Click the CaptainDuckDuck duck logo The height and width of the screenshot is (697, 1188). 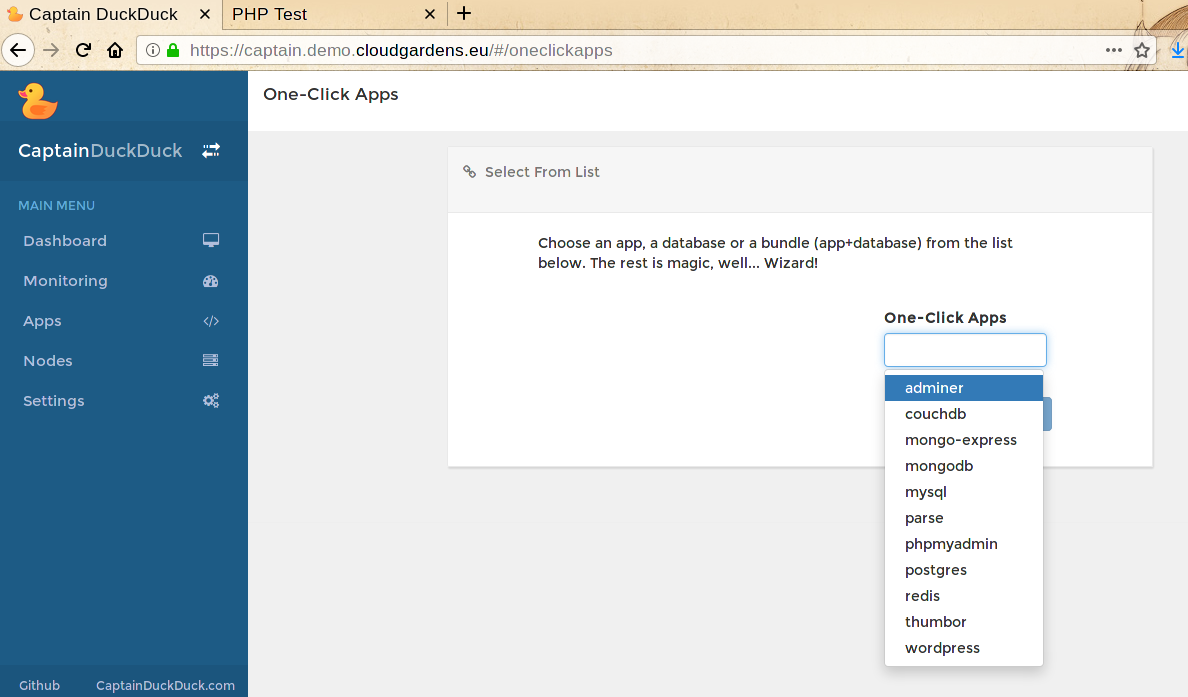pos(38,101)
